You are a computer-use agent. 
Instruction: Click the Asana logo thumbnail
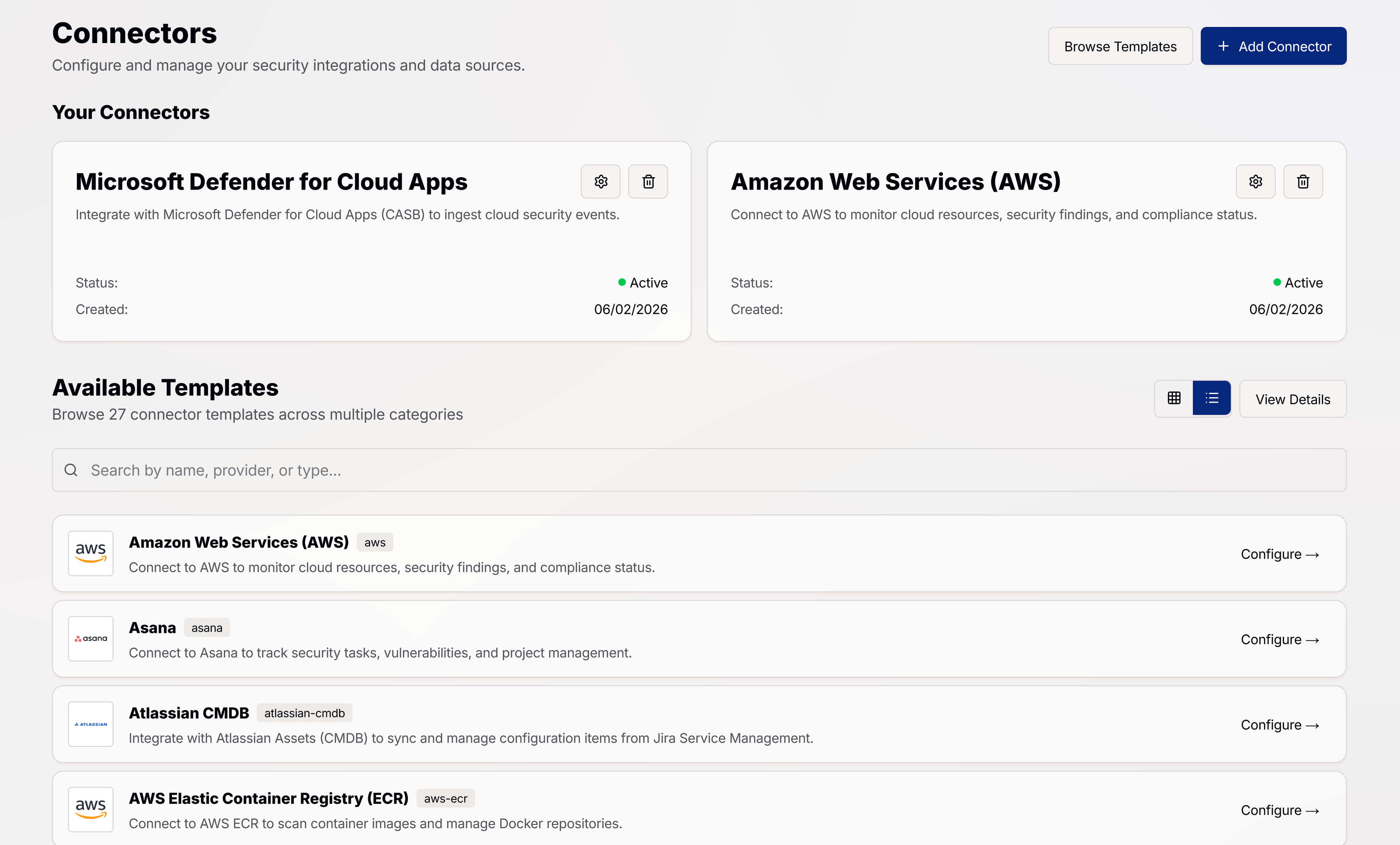coord(91,638)
